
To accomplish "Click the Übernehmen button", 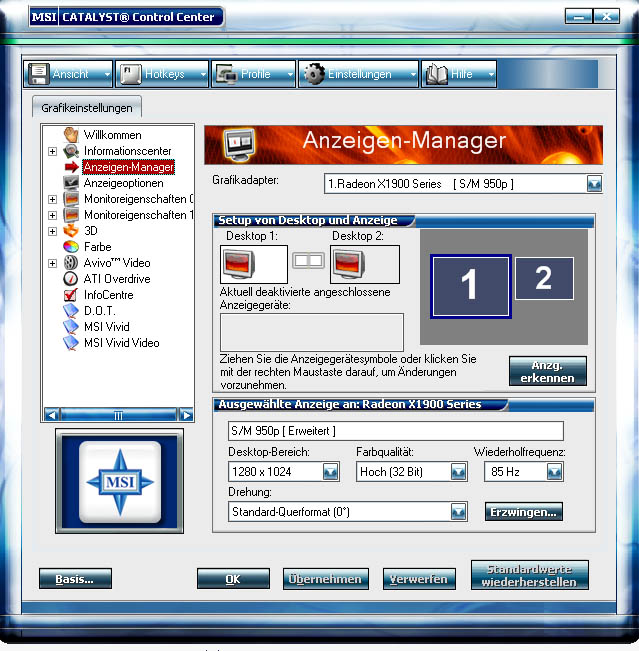I will pos(326,579).
